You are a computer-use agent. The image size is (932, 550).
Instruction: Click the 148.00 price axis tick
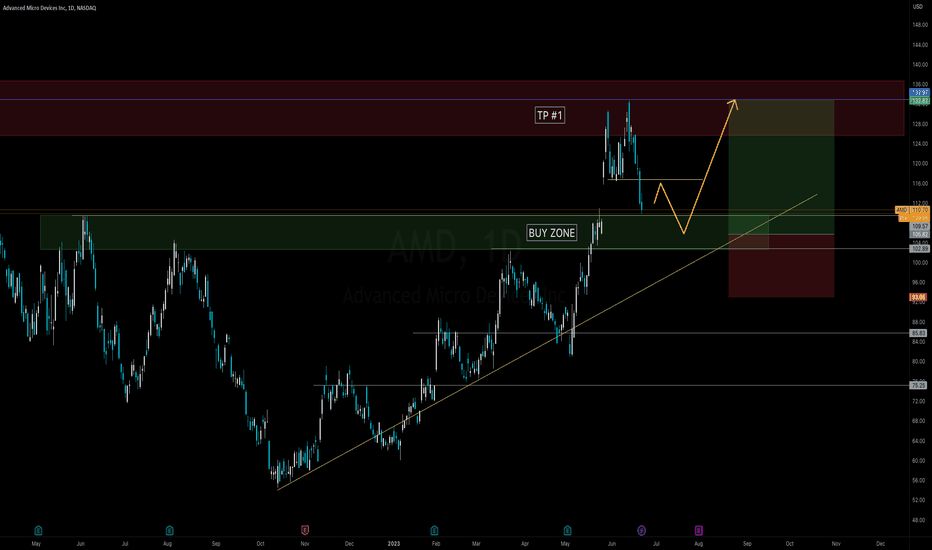pos(920,25)
